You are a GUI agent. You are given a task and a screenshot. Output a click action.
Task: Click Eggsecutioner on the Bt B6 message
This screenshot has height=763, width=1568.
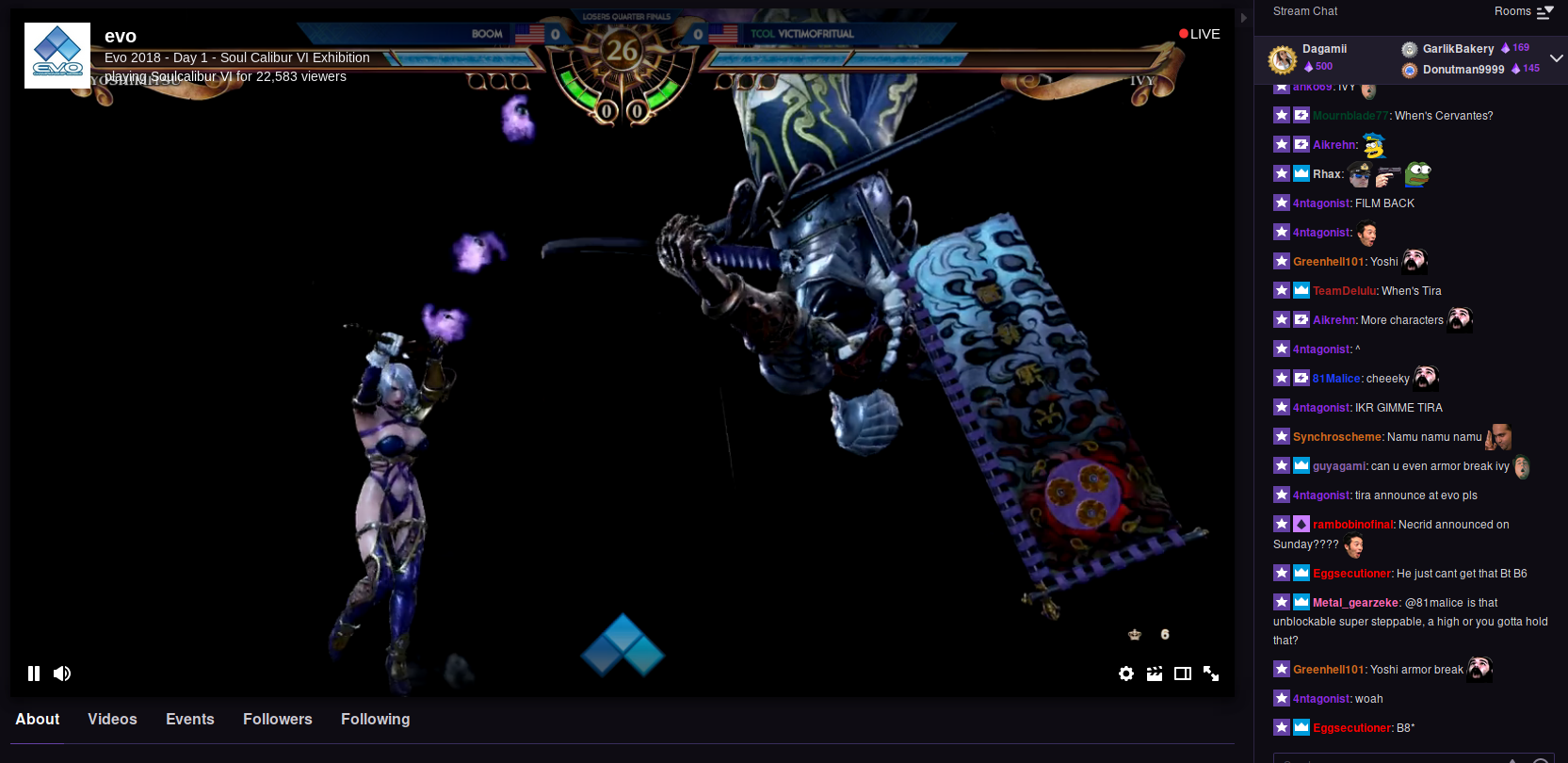point(1351,574)
